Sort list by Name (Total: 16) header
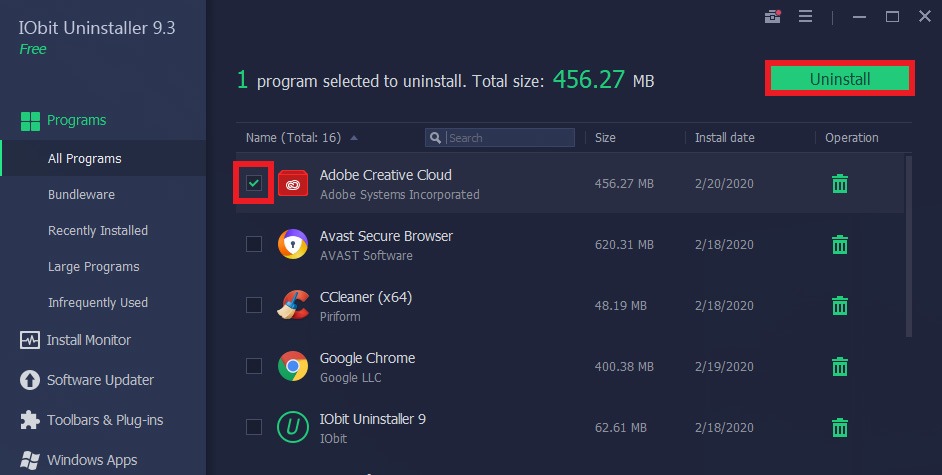942x475 pixels. tap(293, 138)
